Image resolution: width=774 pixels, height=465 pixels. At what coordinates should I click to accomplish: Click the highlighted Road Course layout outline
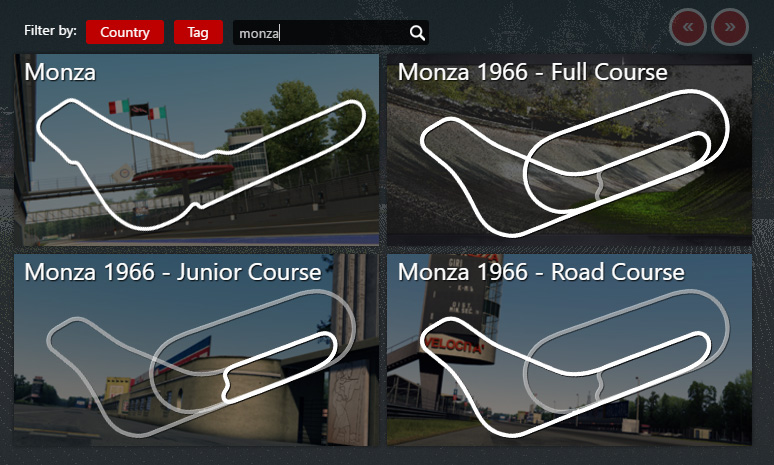click(x=566, y=377)
